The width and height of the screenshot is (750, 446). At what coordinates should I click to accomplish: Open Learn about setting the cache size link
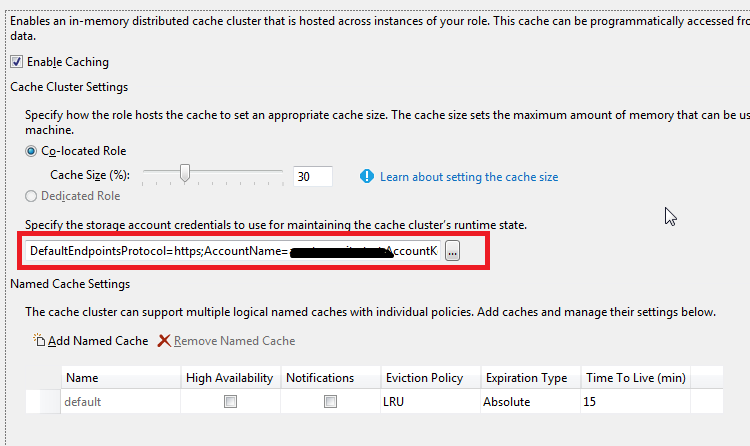click(x=469, y=177)
